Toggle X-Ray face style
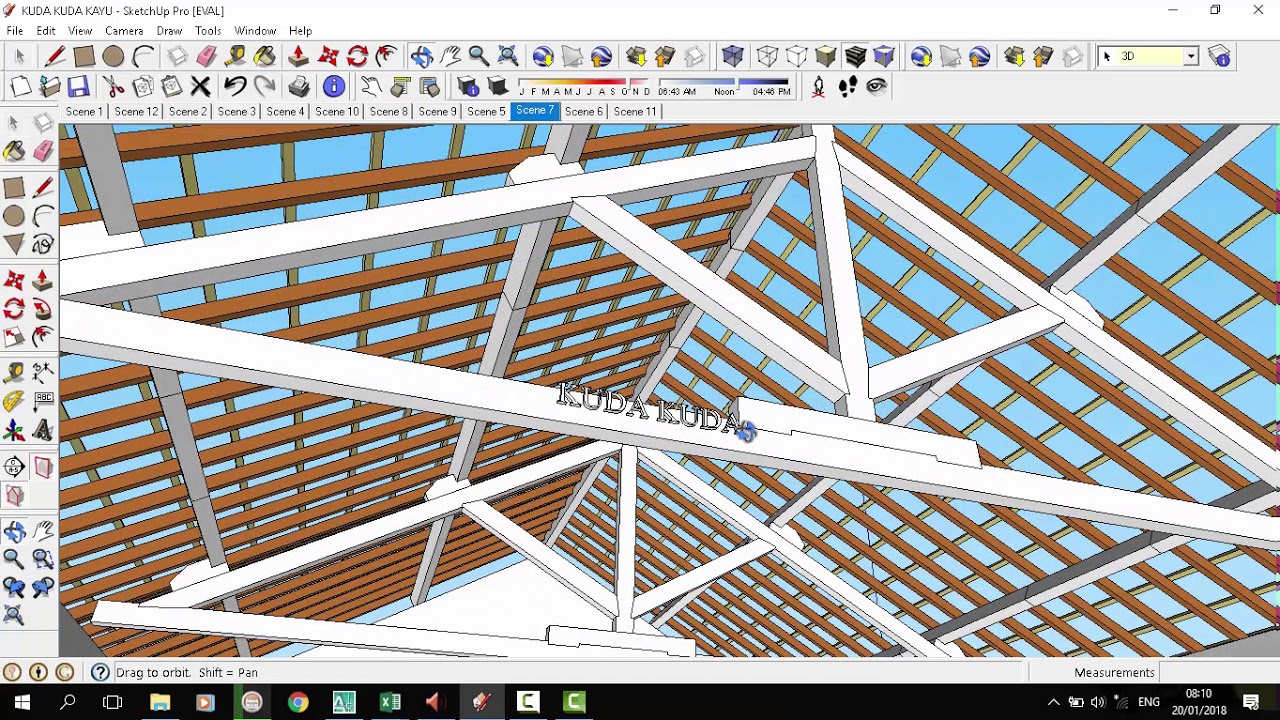1280x720 pixels. (x=733, y=56)
